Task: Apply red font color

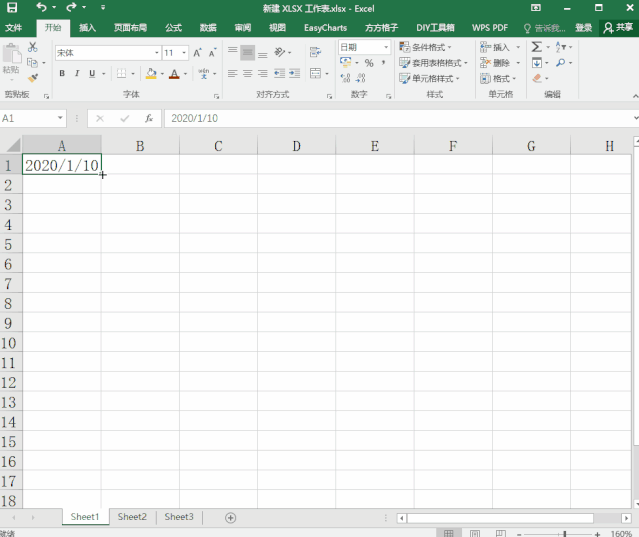Action: point(174,73)
